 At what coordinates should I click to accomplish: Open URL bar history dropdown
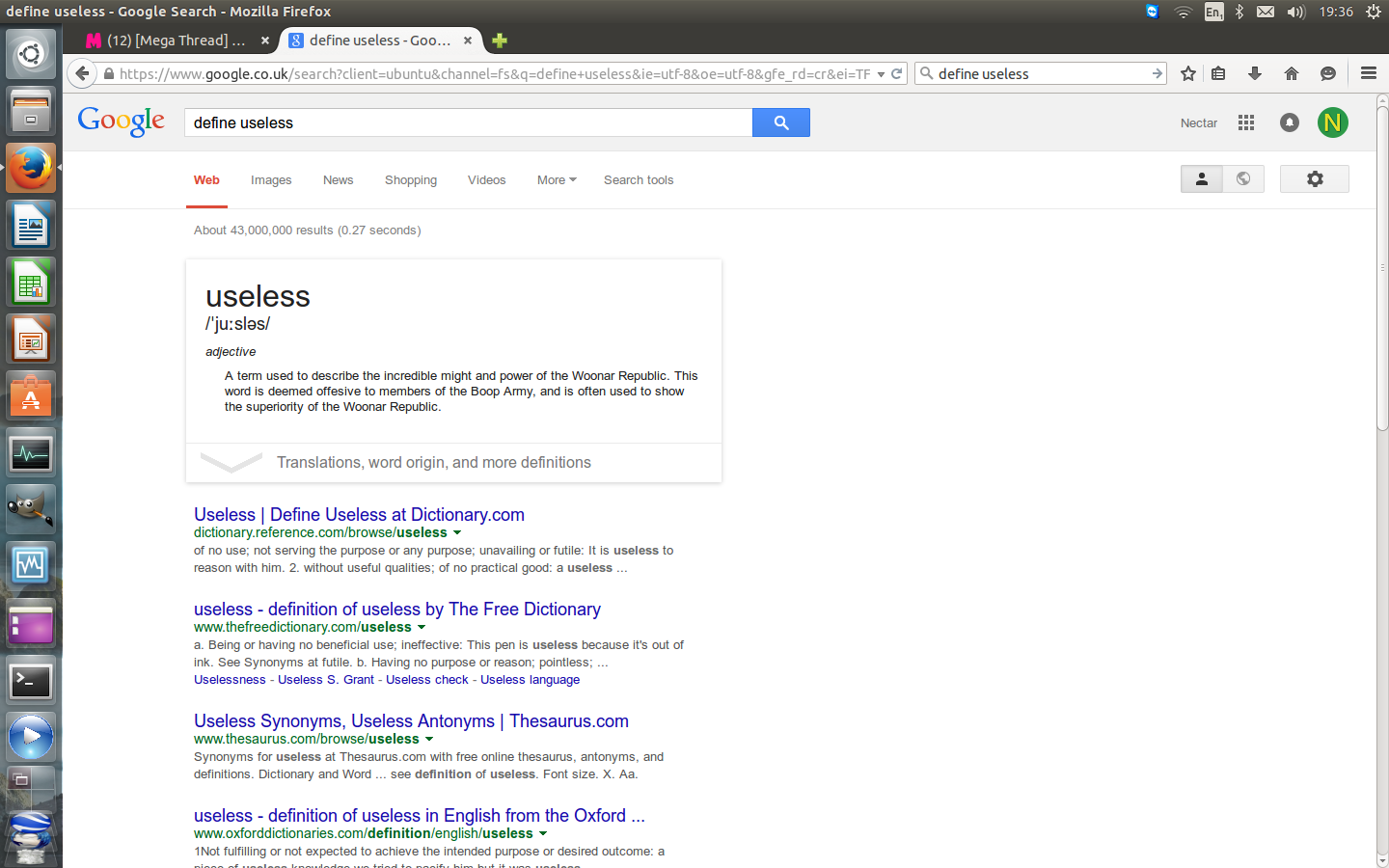(x=881, y=73)
